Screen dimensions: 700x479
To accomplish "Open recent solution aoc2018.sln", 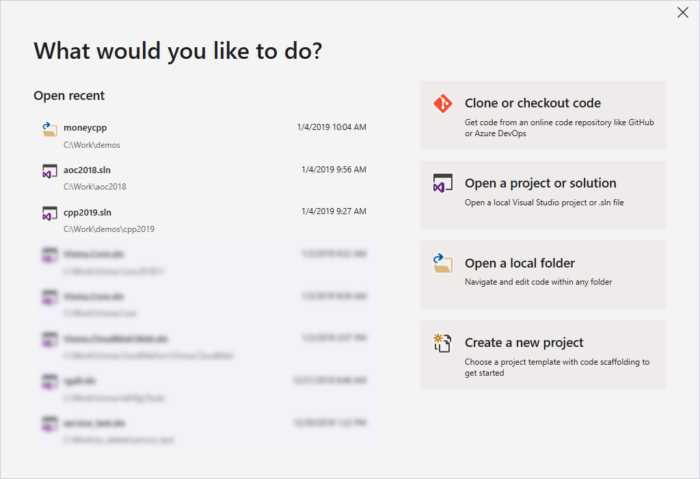I will coord(88,170).
